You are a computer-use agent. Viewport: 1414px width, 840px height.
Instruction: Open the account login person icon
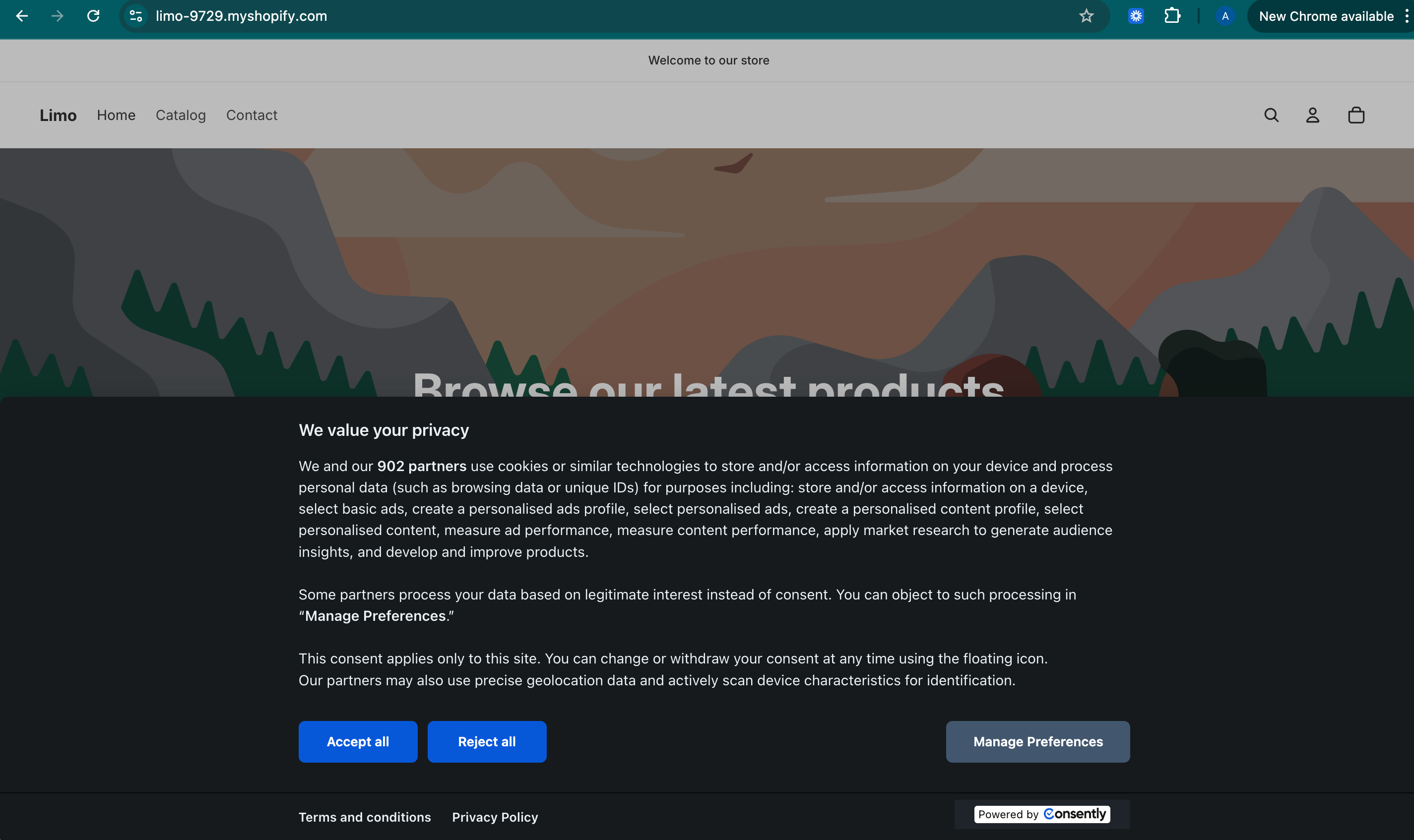pos(1313,116)
